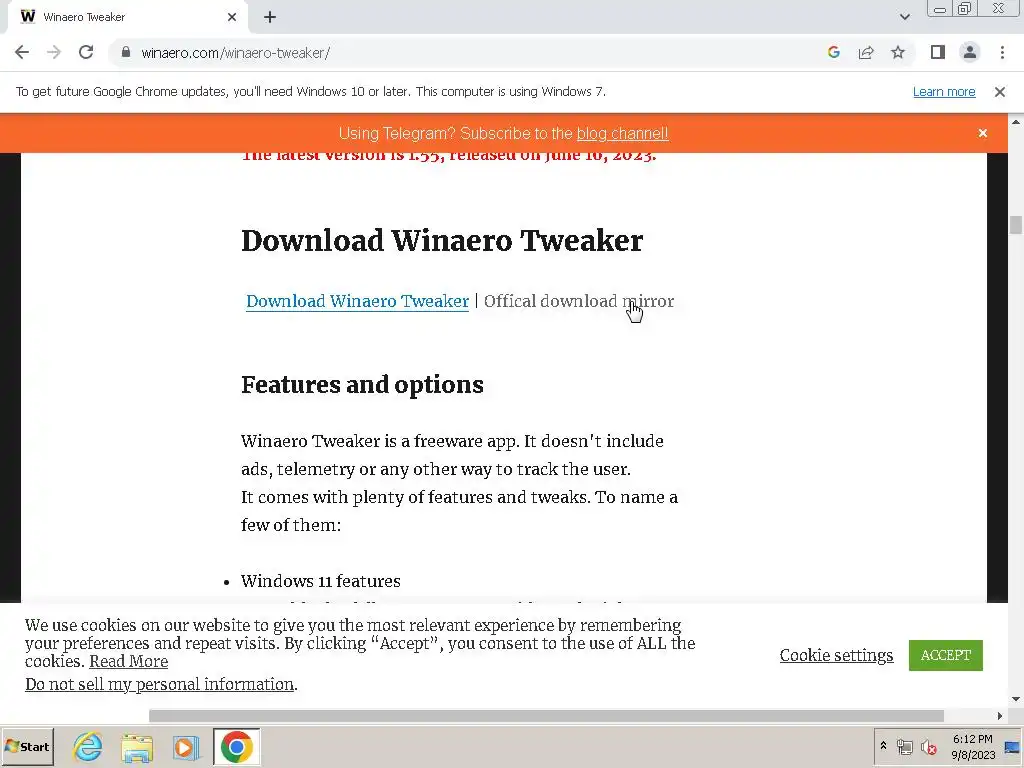Expand the tab search chevron
The image size is (1024, 768).
click(904, 17)
